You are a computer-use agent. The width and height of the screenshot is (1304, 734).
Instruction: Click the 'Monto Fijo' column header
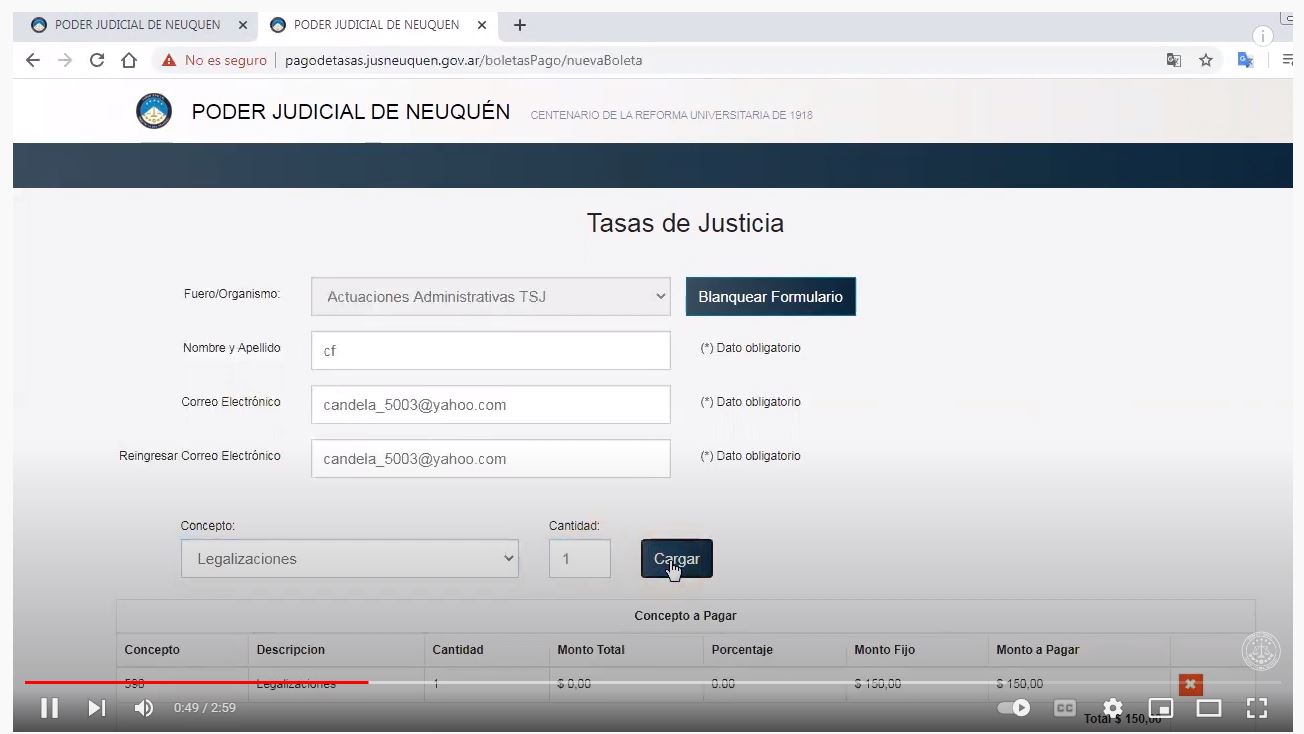tap(885, 650)
